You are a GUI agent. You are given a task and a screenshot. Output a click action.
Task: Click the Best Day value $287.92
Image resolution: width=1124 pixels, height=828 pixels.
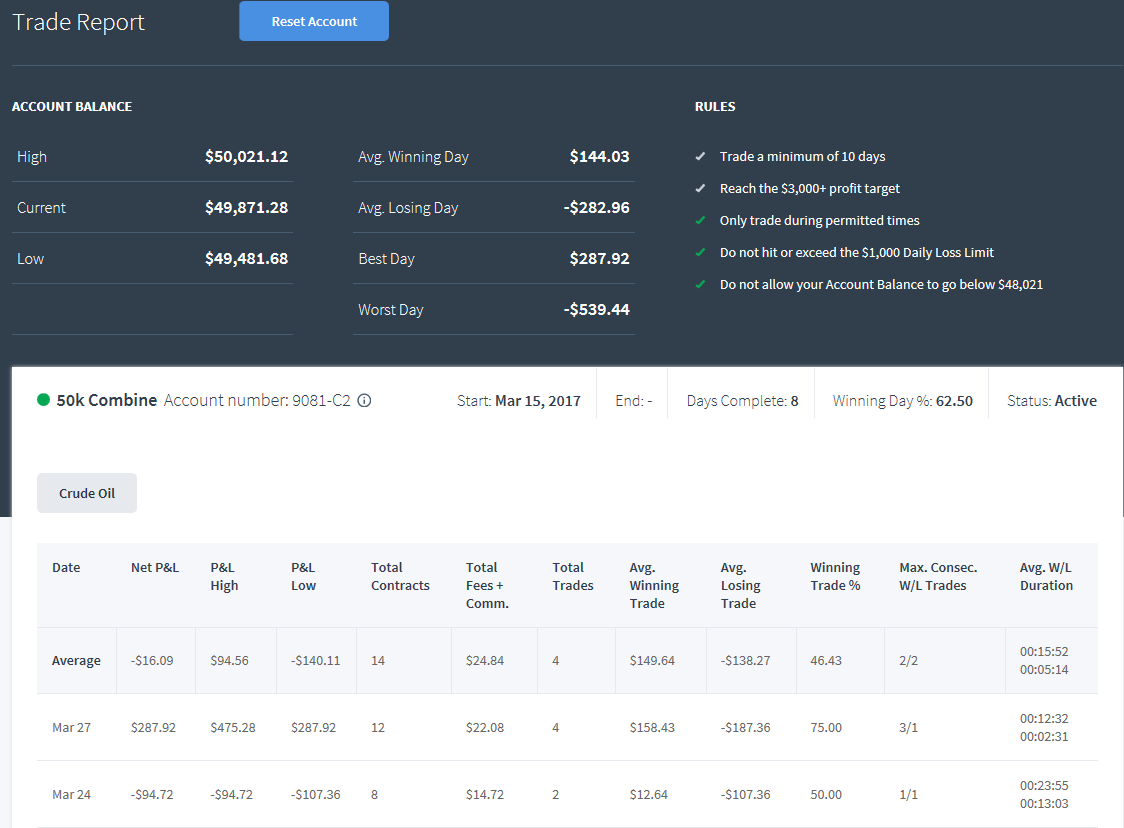[599, 259]
